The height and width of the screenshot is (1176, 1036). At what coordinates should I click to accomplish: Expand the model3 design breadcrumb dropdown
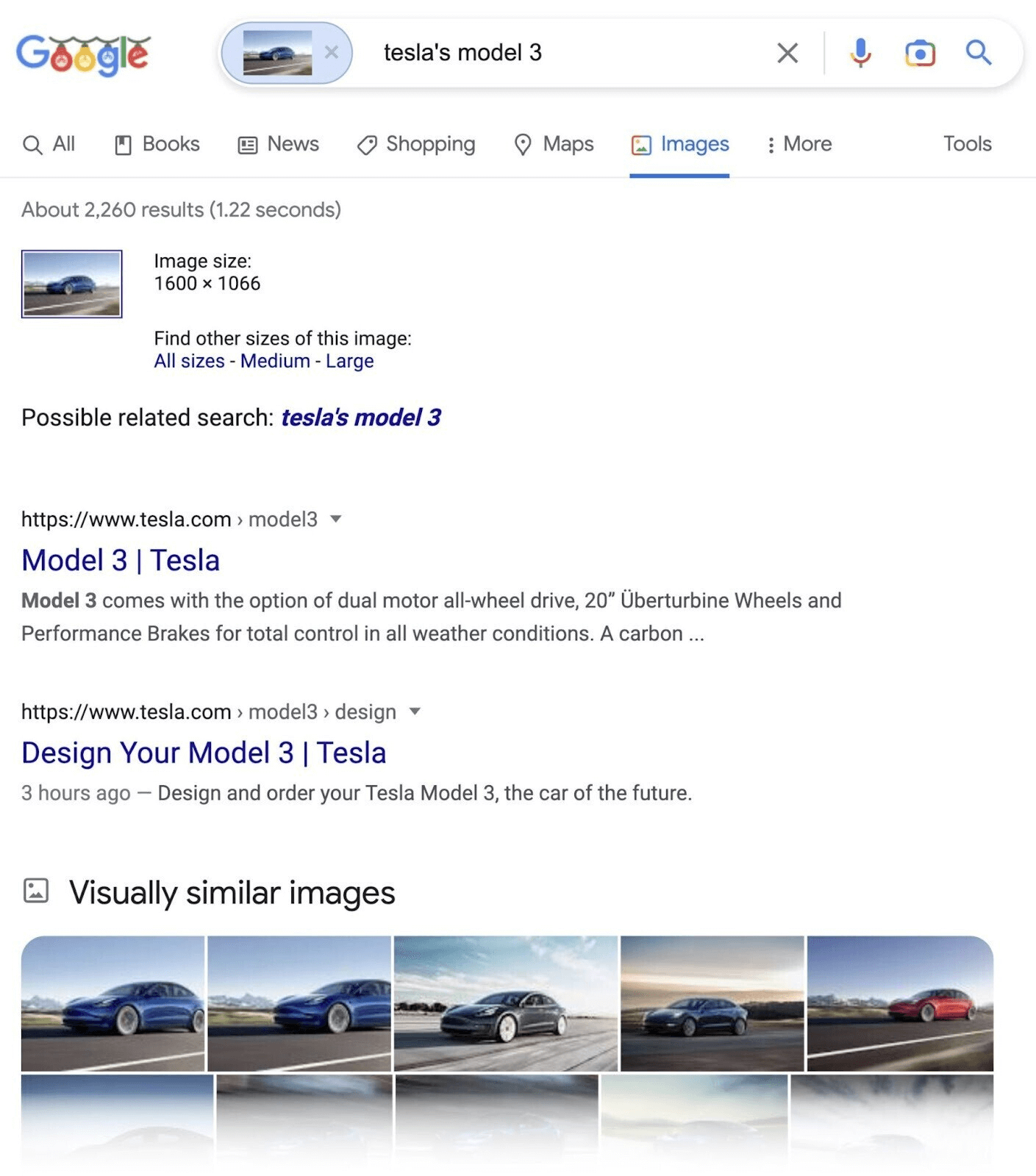pos(415,711)
